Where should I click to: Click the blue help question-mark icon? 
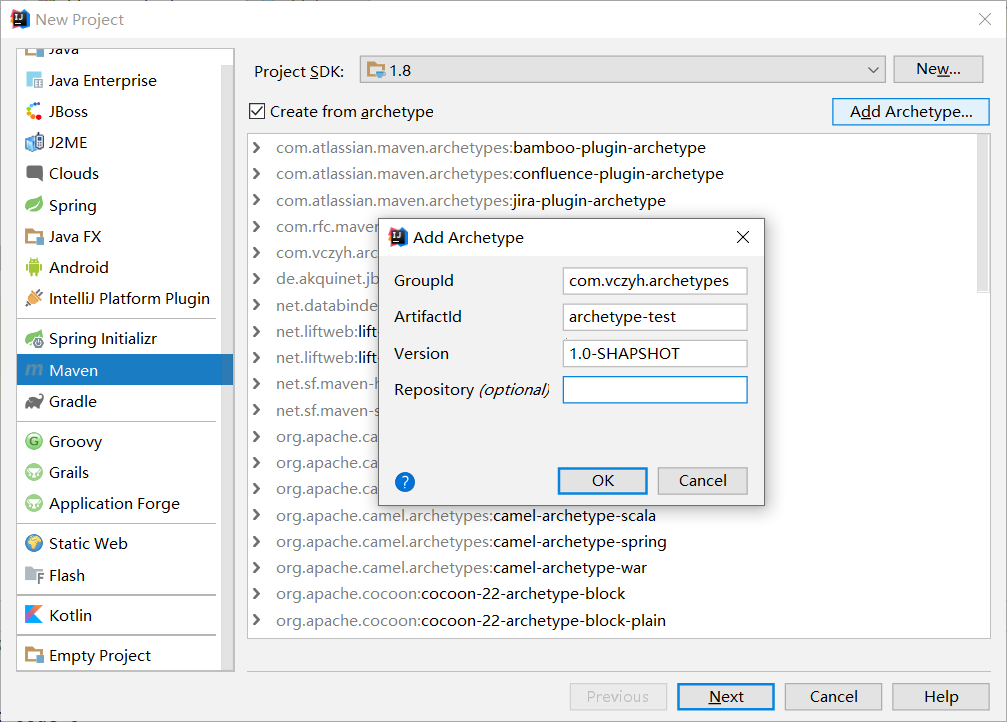pos(405,482)
